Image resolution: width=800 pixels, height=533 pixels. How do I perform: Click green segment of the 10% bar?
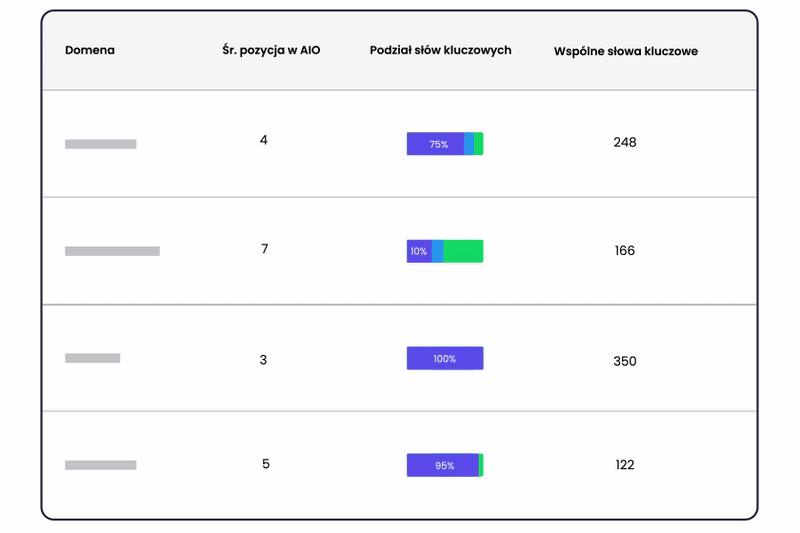pos(463,251)
